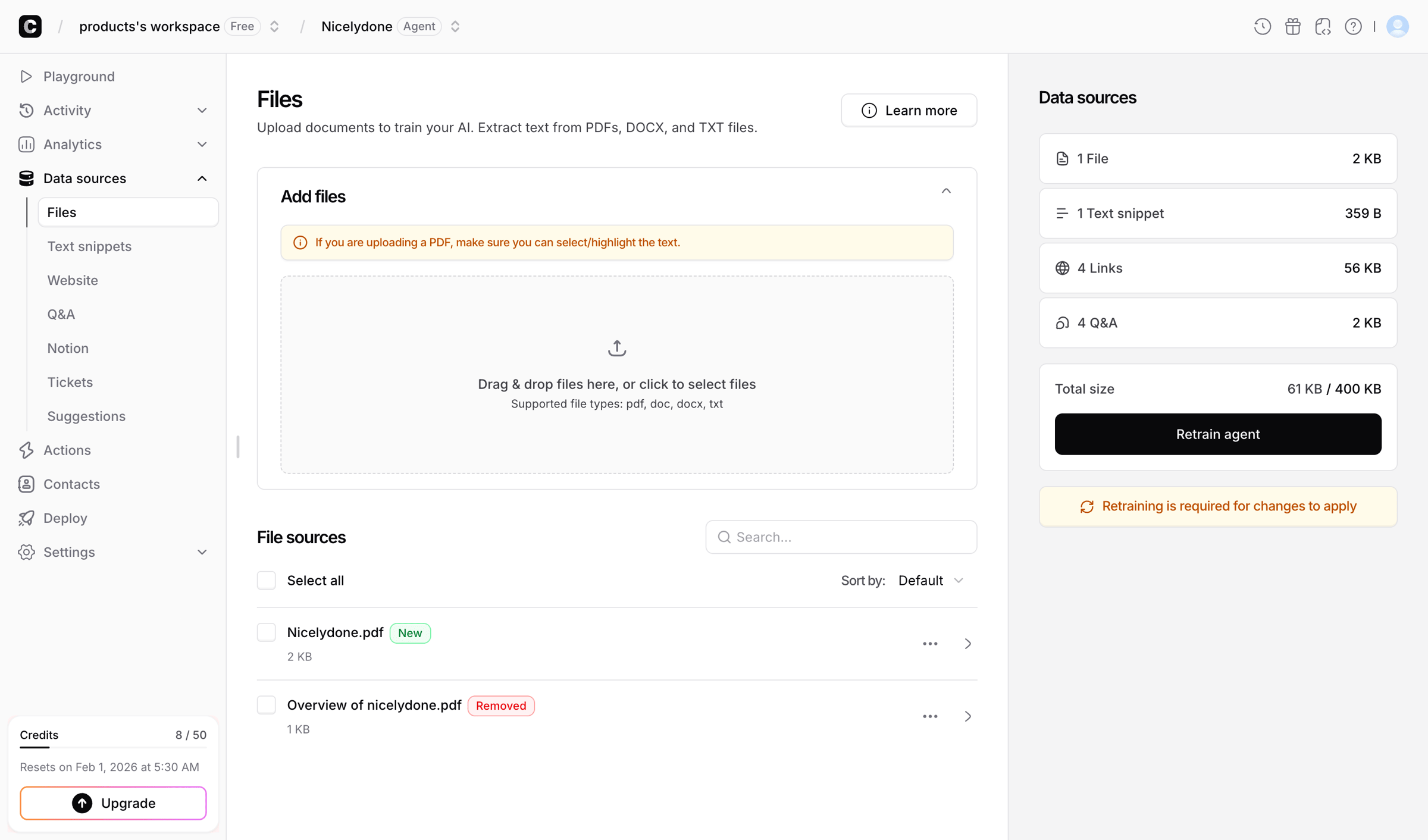The width and height of the screenshot is (1428, 840).
Task: Click the upload arrow icon in drop zone
Action: (x=616, y=348)
